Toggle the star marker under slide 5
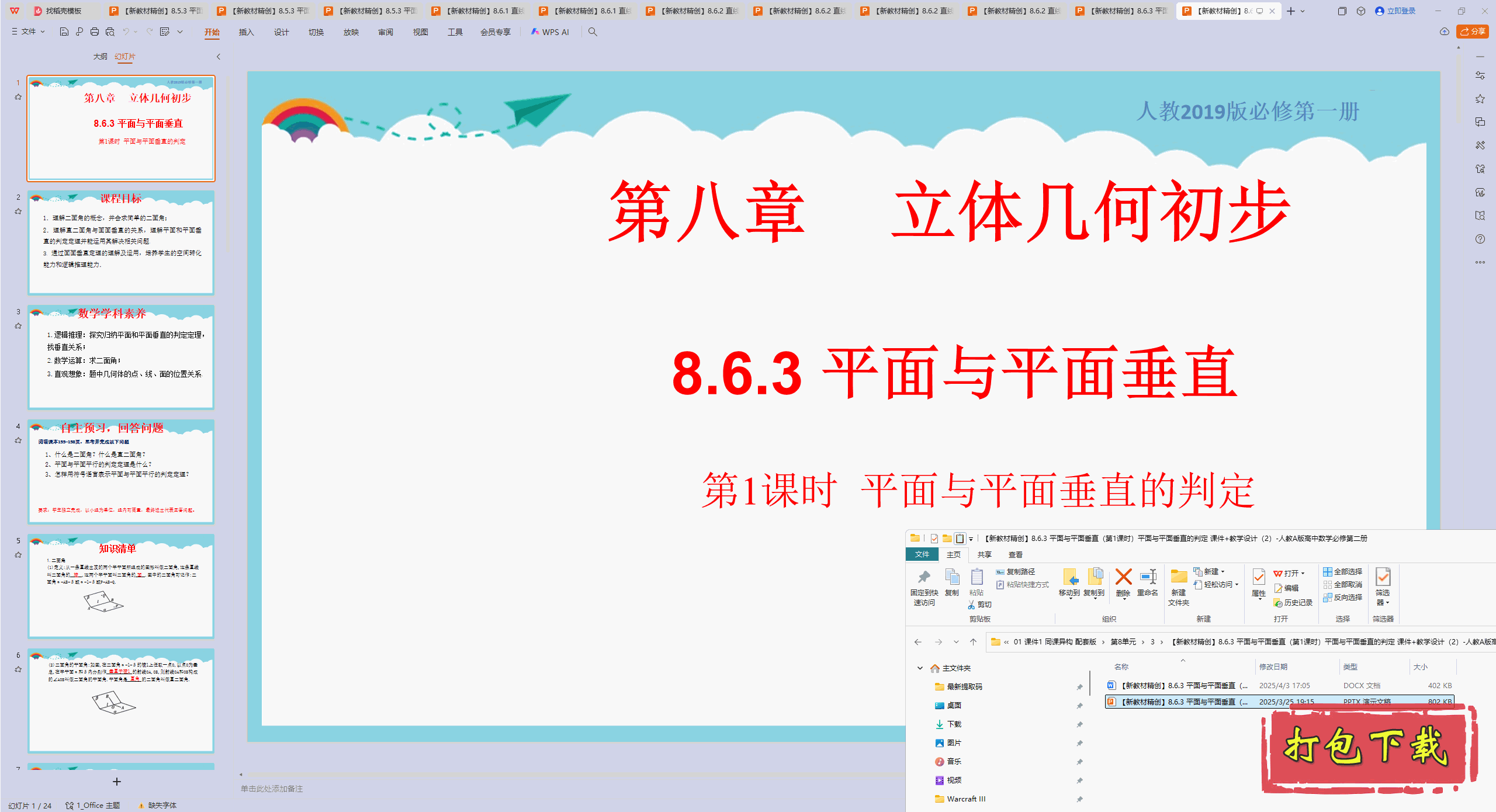 18,555
